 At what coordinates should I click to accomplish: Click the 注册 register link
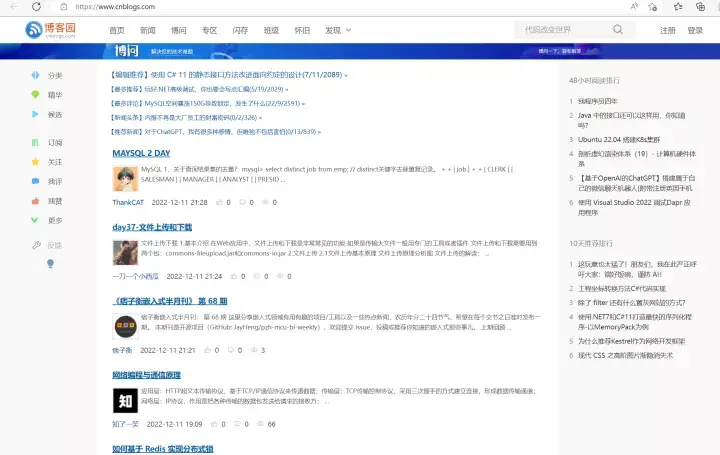(x=668, y=30)
